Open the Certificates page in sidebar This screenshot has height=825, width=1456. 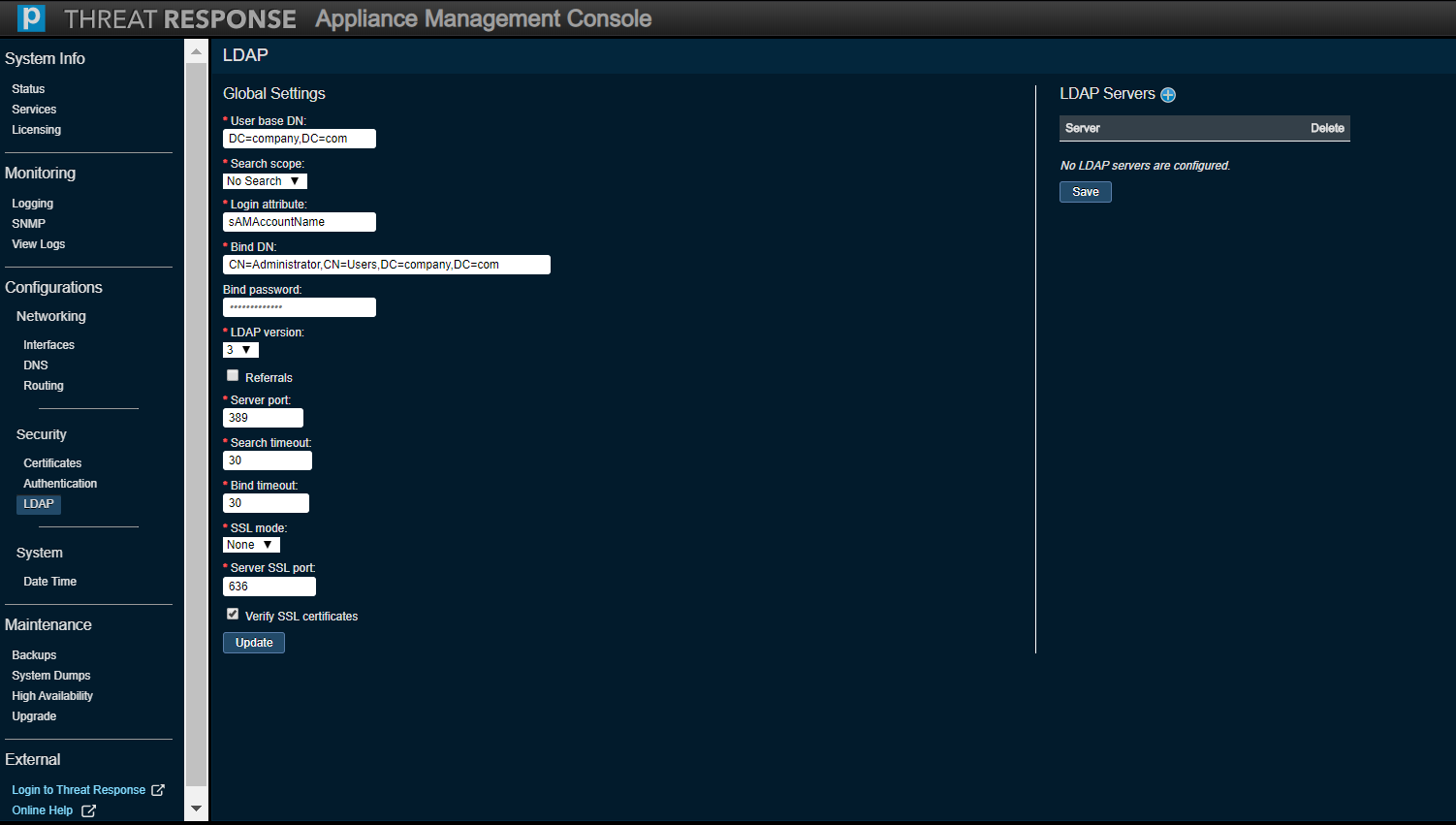[x=52, y=463]
